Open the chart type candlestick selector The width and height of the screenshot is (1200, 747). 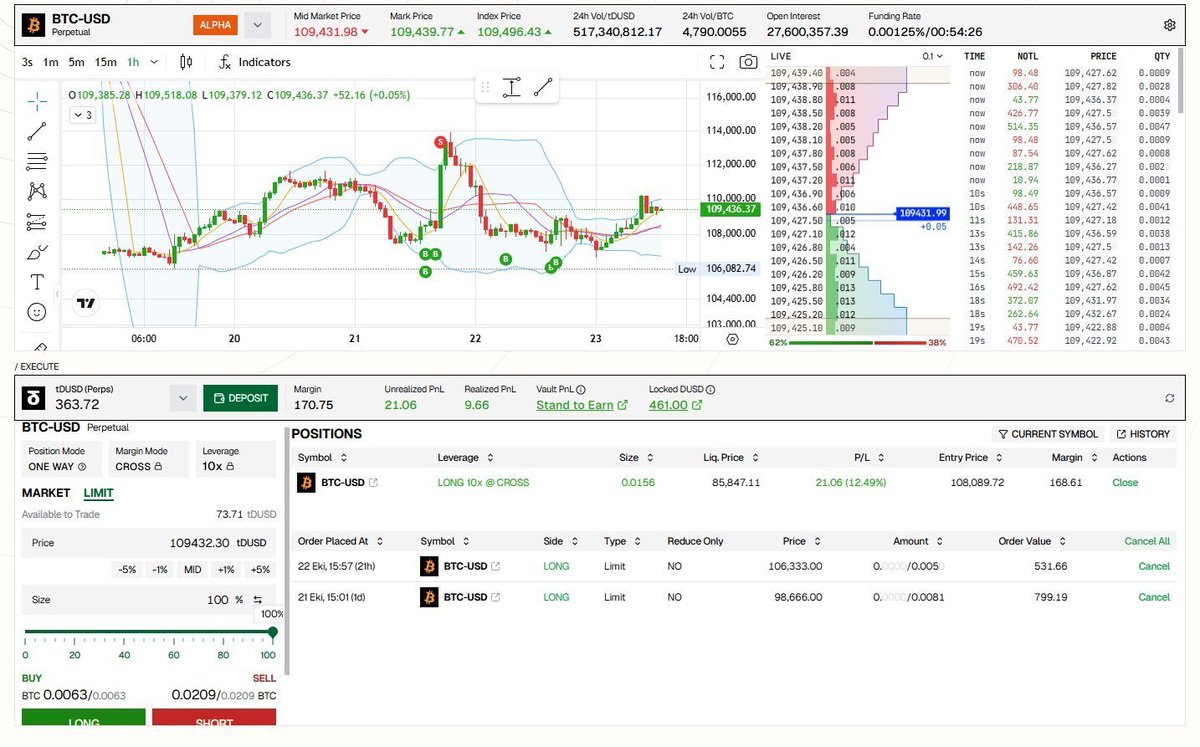(x=186, y=62)
